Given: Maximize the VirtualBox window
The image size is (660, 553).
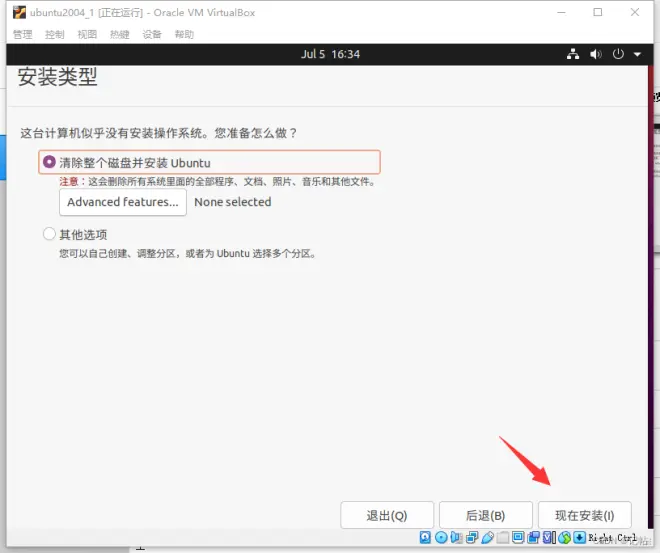Looking at the screenshot, I should [598, 12].
